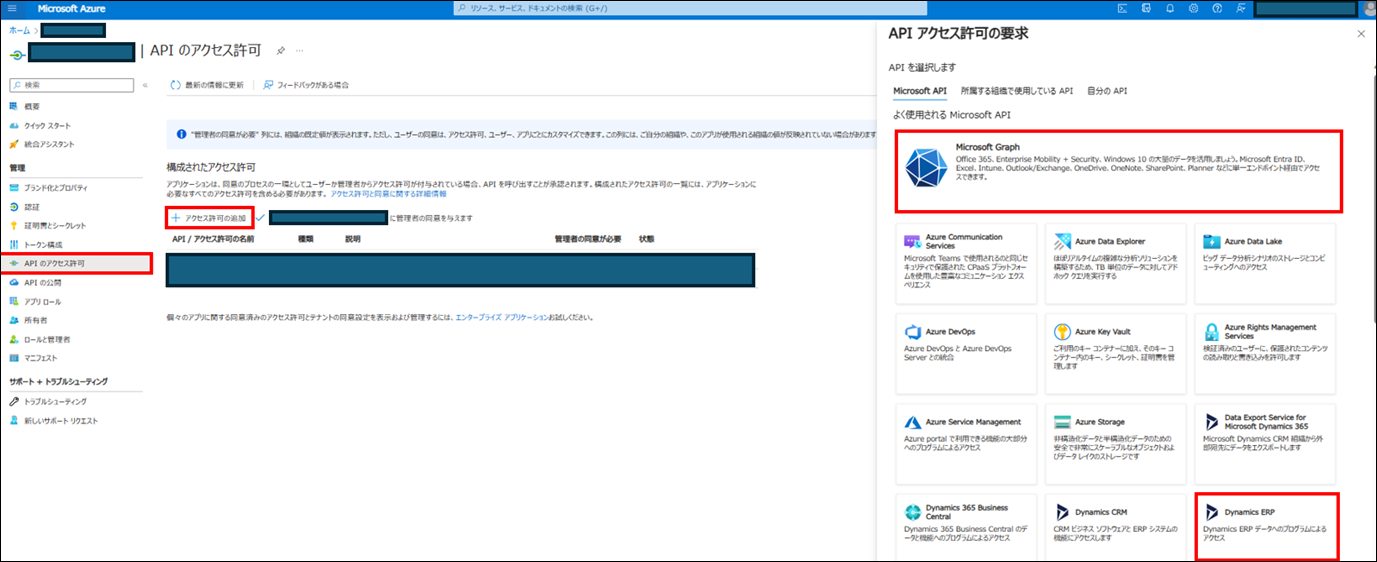Select Azure Data Lake card
1377x562 pixels.
(x=1265, y=264)
